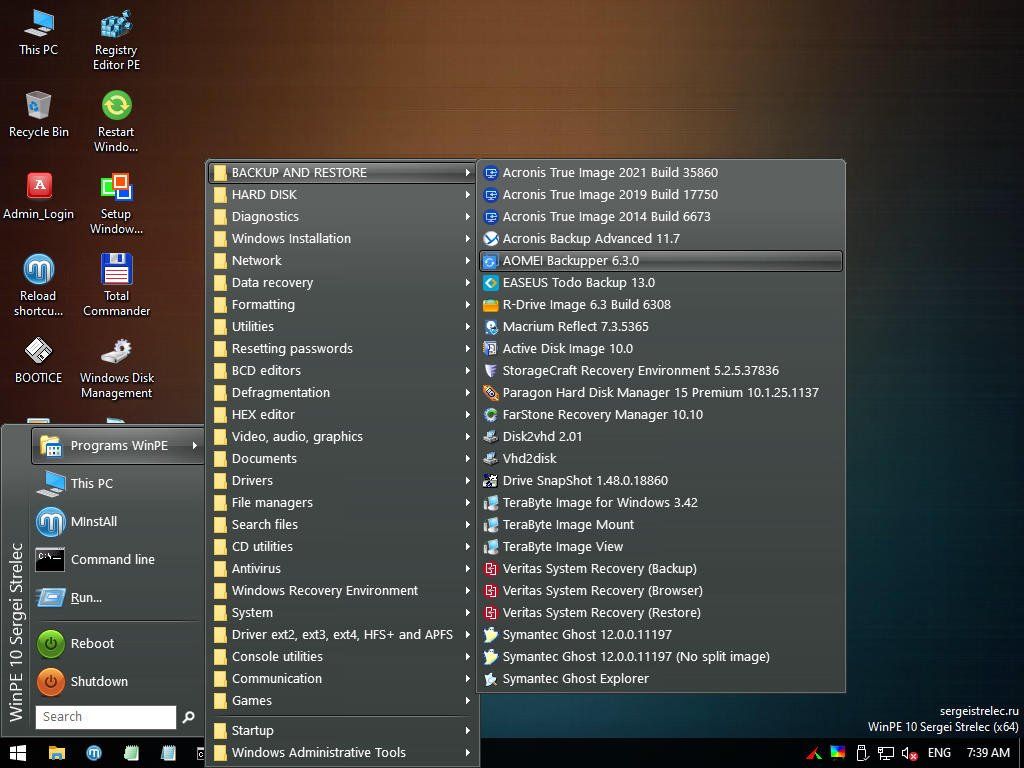This screenshot has width=1024, height=768.
Task: Launch Veritas System Recovery (Backup)
Action: pyautogui.click(x=661, y=568)
